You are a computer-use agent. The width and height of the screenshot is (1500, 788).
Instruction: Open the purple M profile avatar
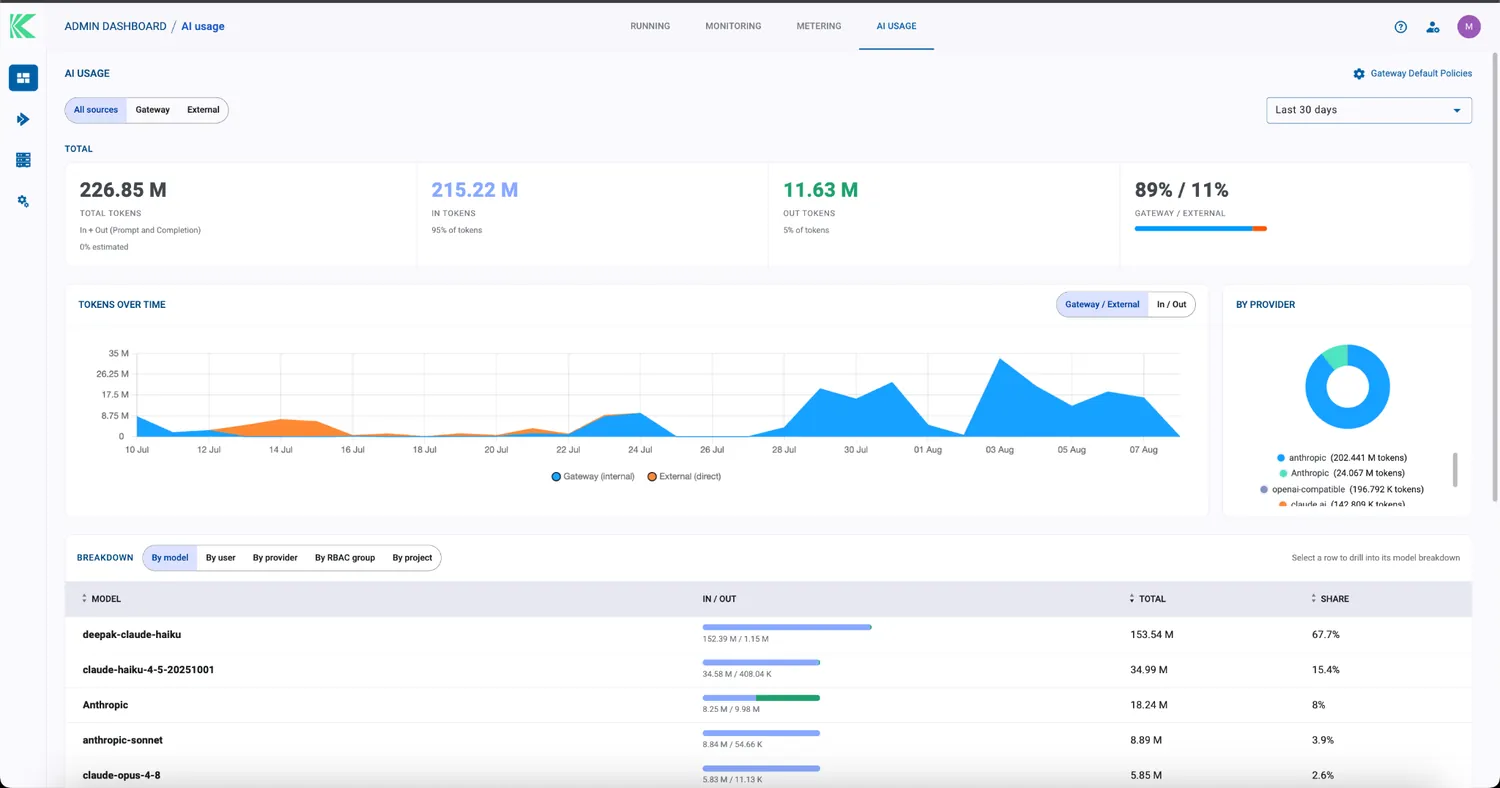point(1468,27)
